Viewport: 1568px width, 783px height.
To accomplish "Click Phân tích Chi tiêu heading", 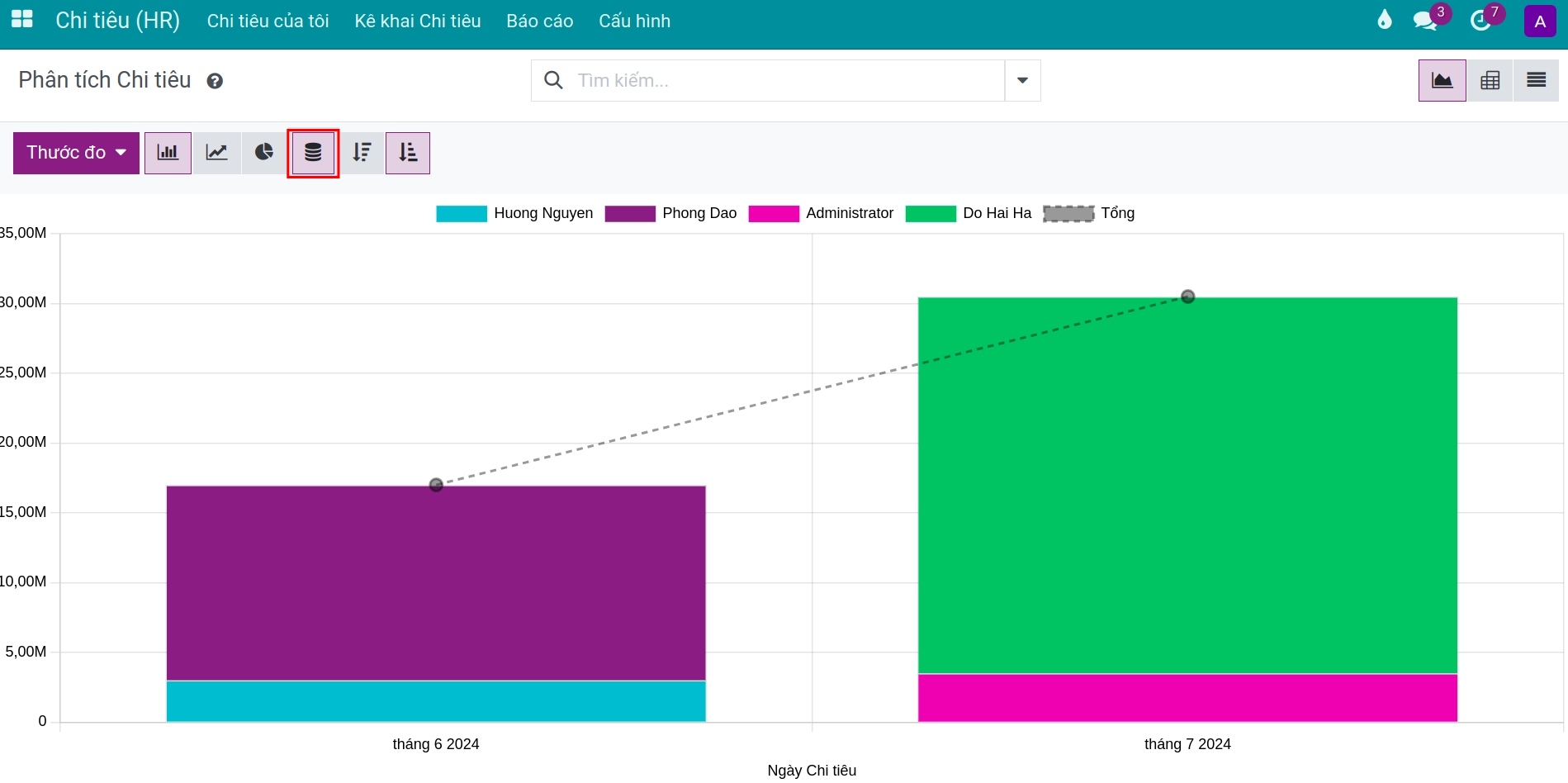I will click(x=105, y=80).
